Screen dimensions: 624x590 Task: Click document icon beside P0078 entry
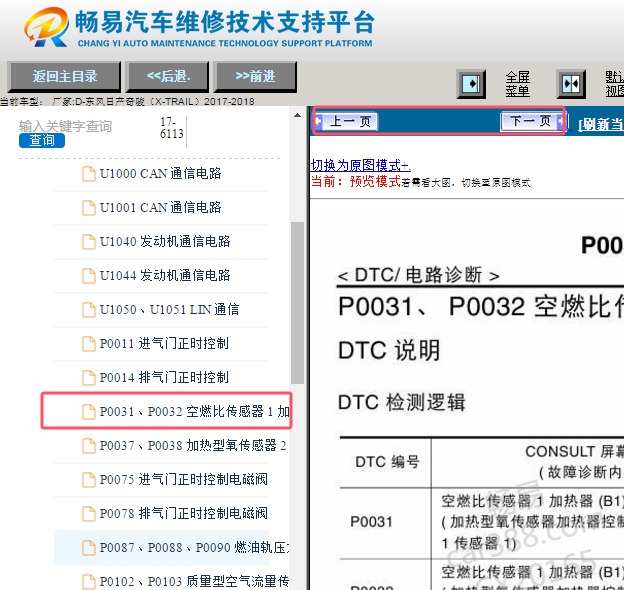pos(89,514)
